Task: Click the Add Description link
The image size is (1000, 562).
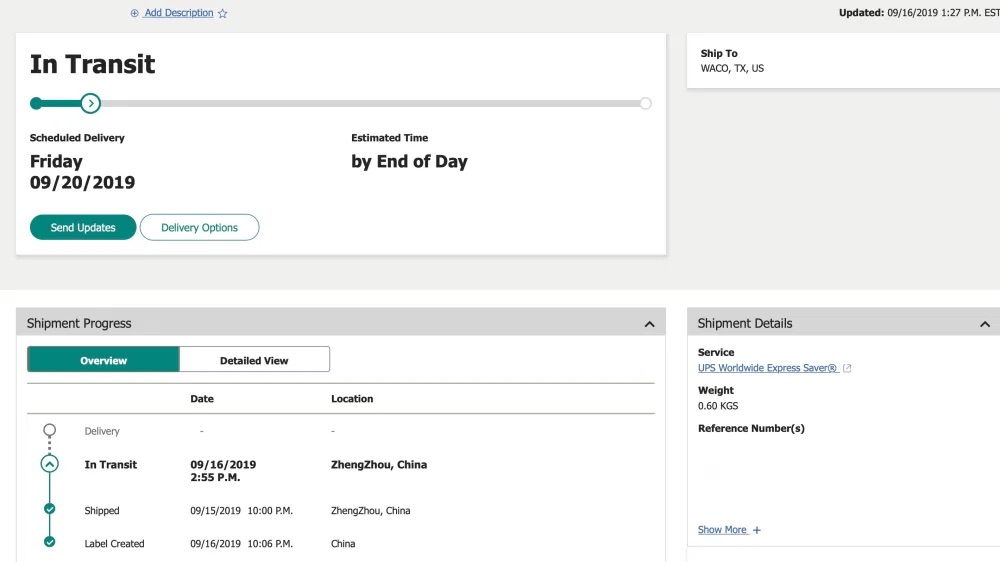Action: (179, 13)
